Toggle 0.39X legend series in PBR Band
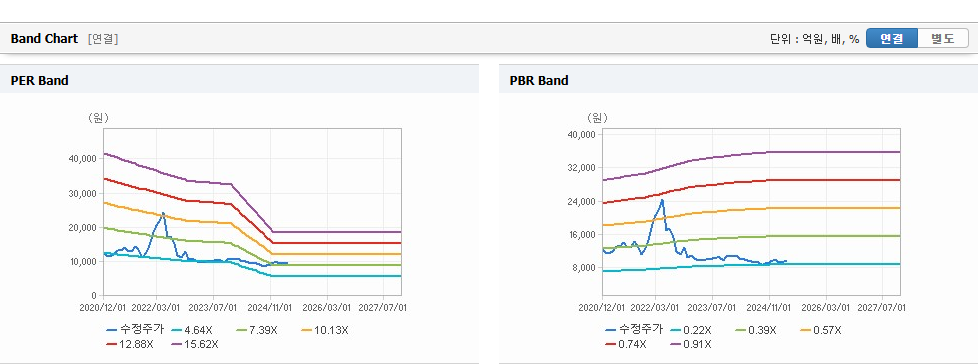This screenshot has width=978, height=364. 755,330
